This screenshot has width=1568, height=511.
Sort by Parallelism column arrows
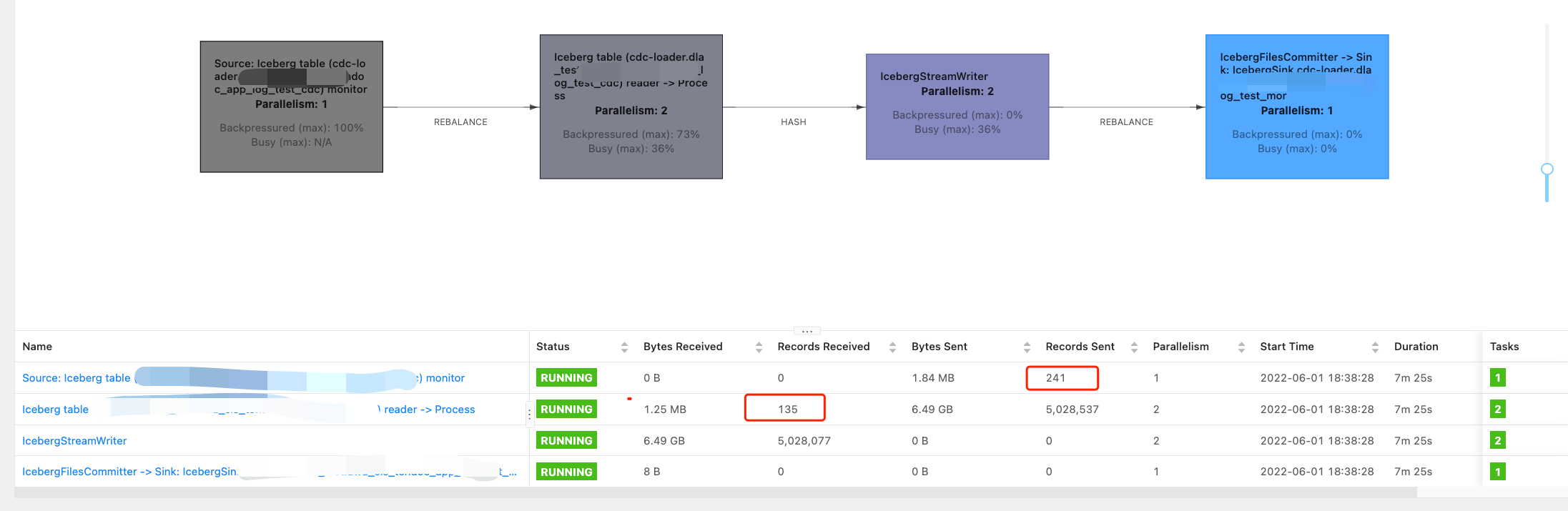tap(1241, 347)
